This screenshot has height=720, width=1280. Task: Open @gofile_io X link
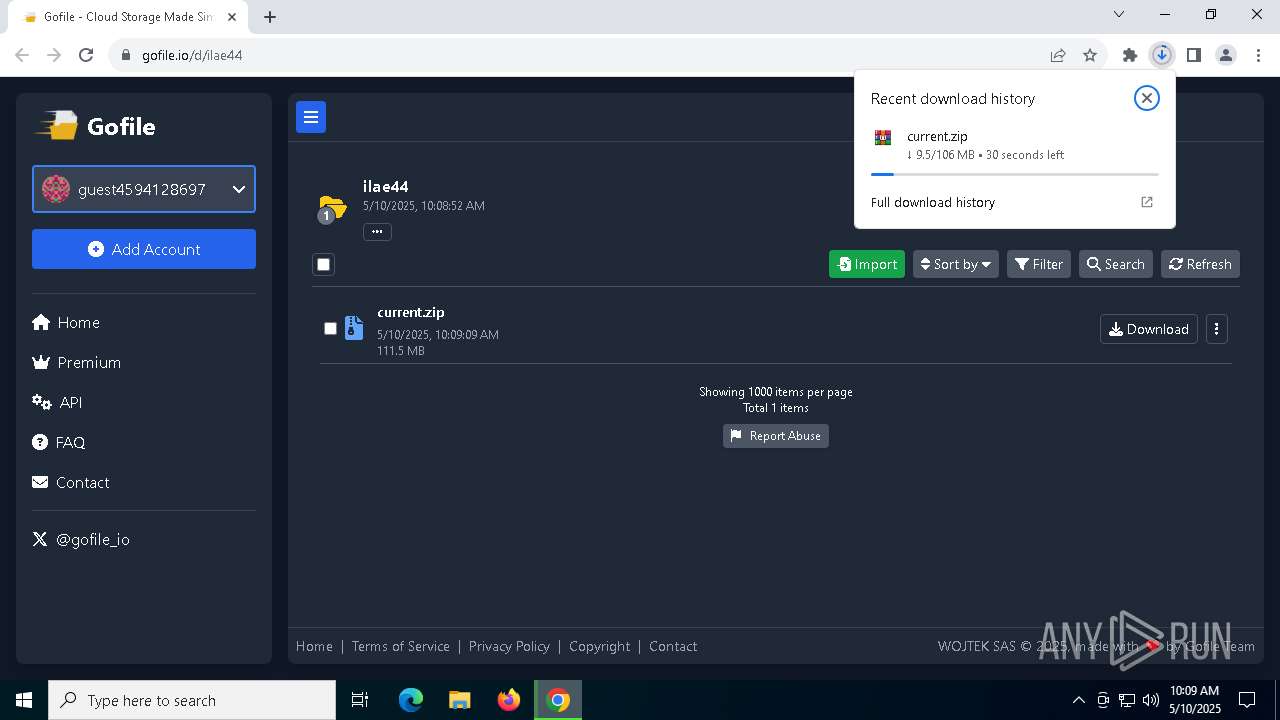81,539
